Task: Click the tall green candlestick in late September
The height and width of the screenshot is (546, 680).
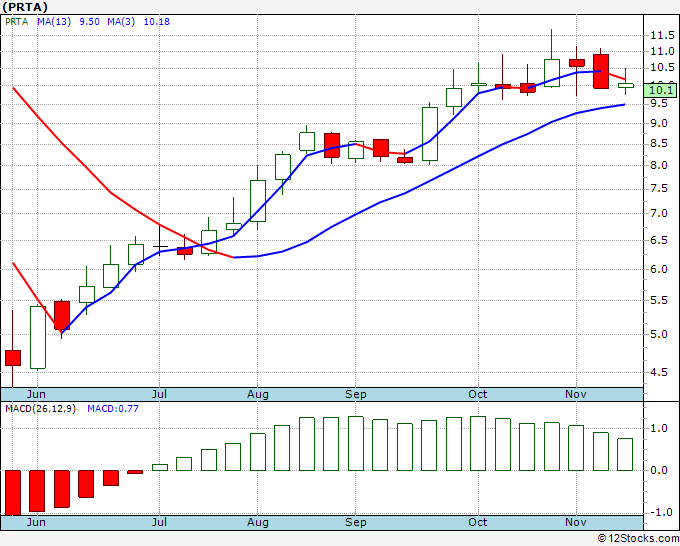Action: [x=430, y=134]
